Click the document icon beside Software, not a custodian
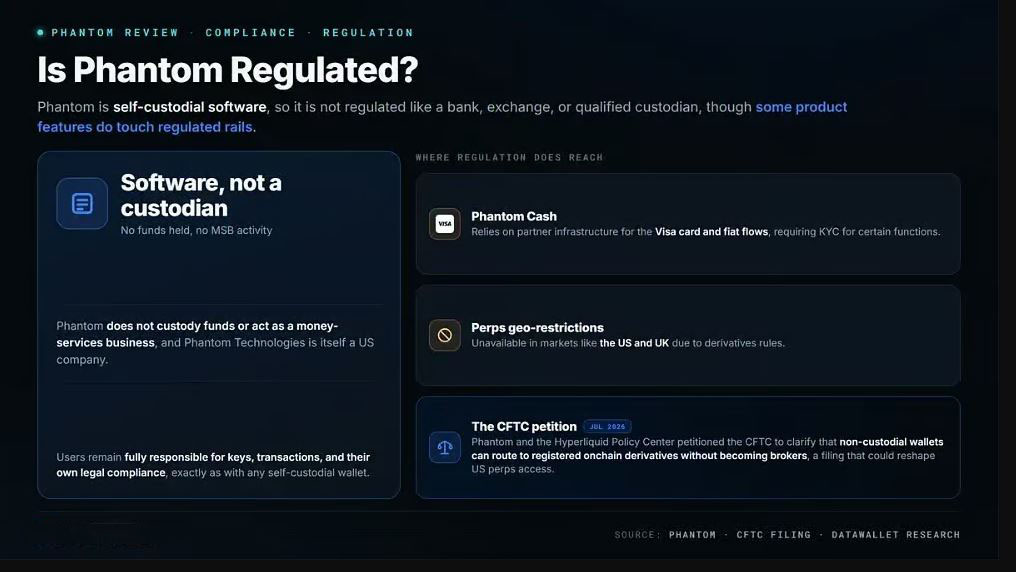This screenshot has height=572, width=1016. (x=82, y=203)
